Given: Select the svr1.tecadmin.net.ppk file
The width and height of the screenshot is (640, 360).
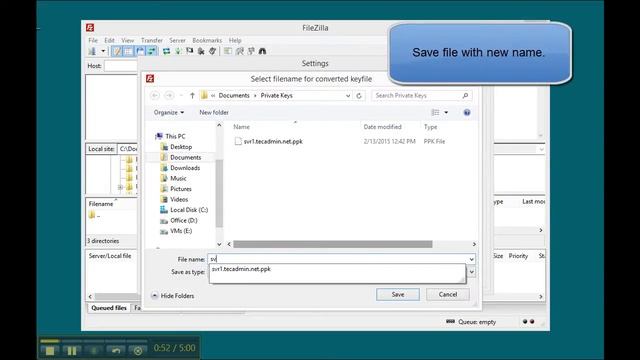Looking at the screenshot, I should [x=273, y=141].
